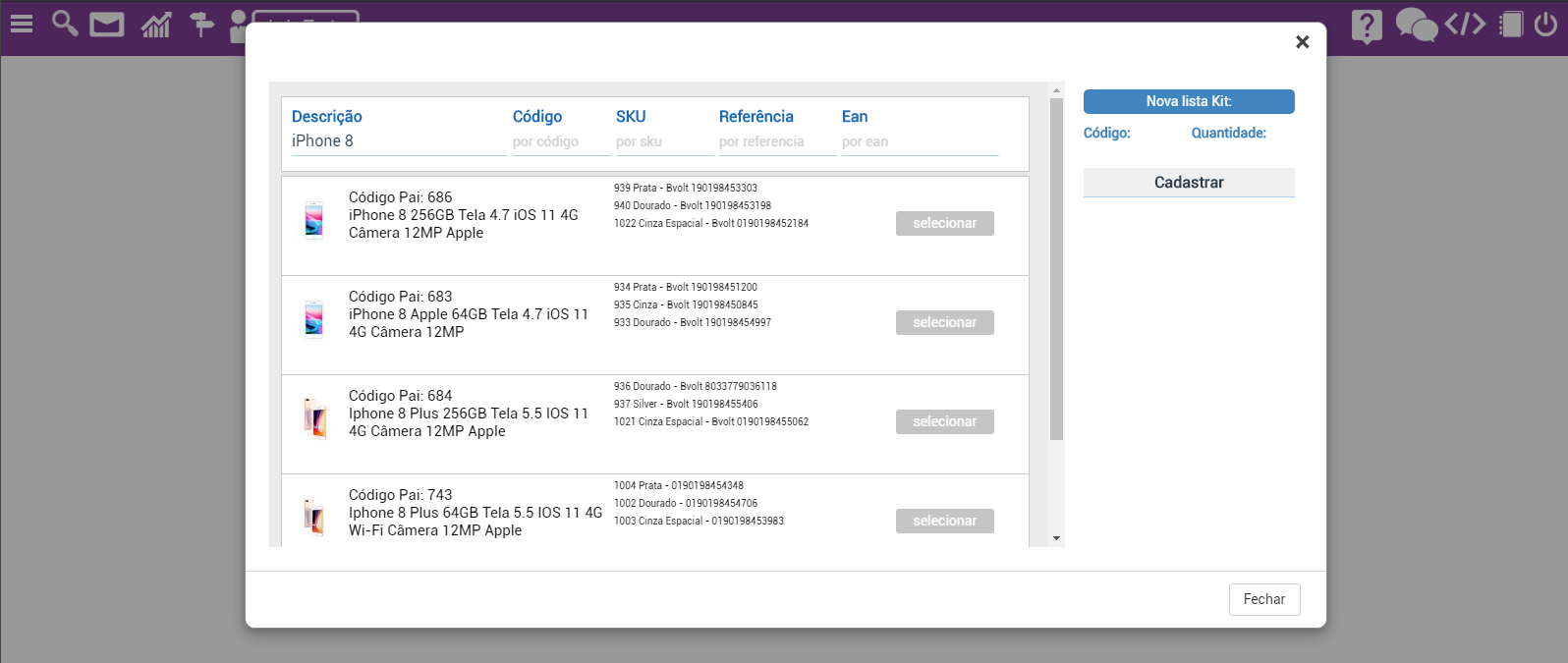Click the product list scroll up arrow
1568x663 pixels.
(1056, 90)
